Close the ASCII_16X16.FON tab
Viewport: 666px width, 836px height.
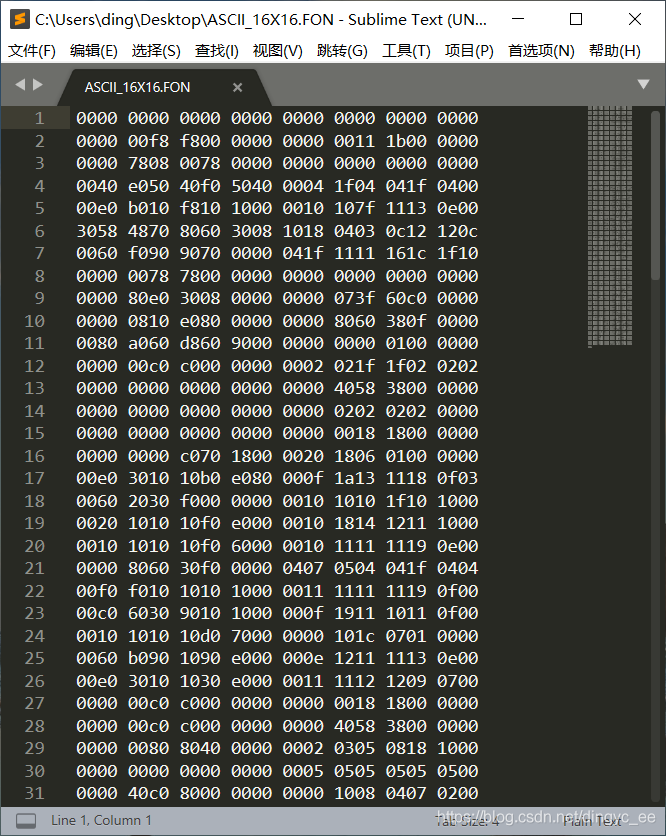point(237,87)
